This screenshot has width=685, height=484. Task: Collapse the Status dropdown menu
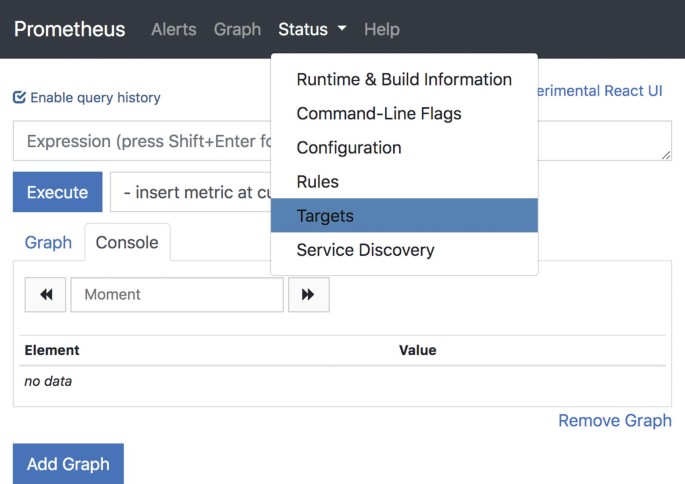pos(312,29)
